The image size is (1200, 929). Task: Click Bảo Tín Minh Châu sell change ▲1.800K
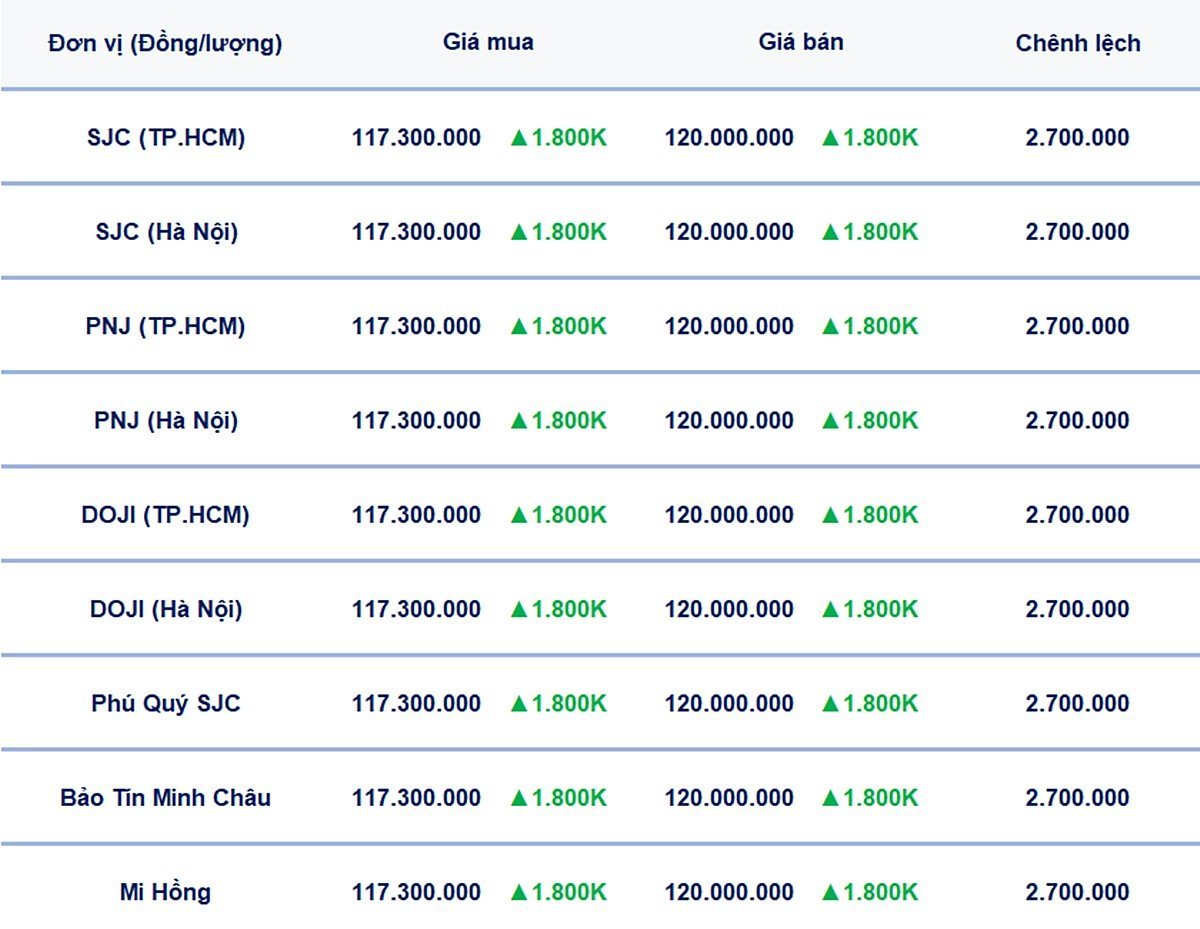pos(870,798)
